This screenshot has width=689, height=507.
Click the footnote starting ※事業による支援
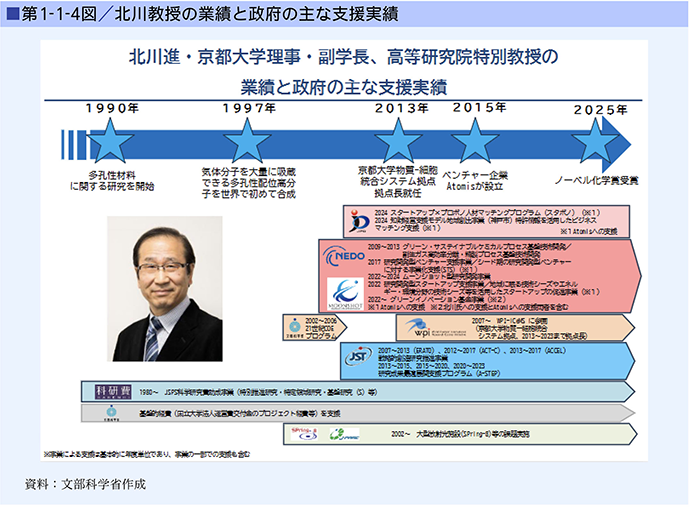point(146,454)
